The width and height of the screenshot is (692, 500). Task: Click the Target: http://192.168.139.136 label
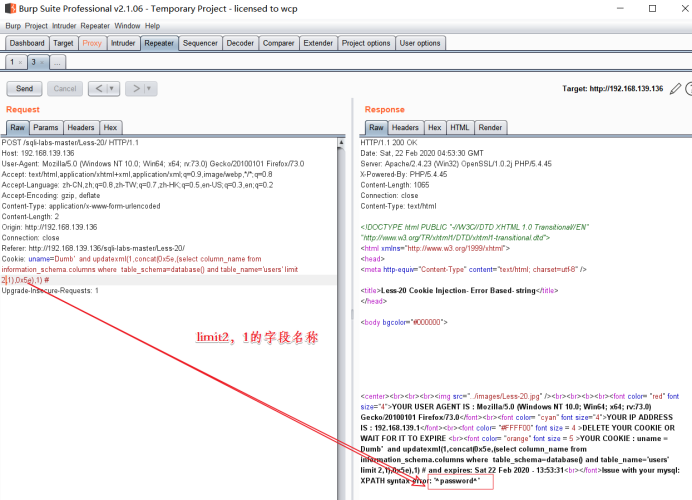(613, 89)
